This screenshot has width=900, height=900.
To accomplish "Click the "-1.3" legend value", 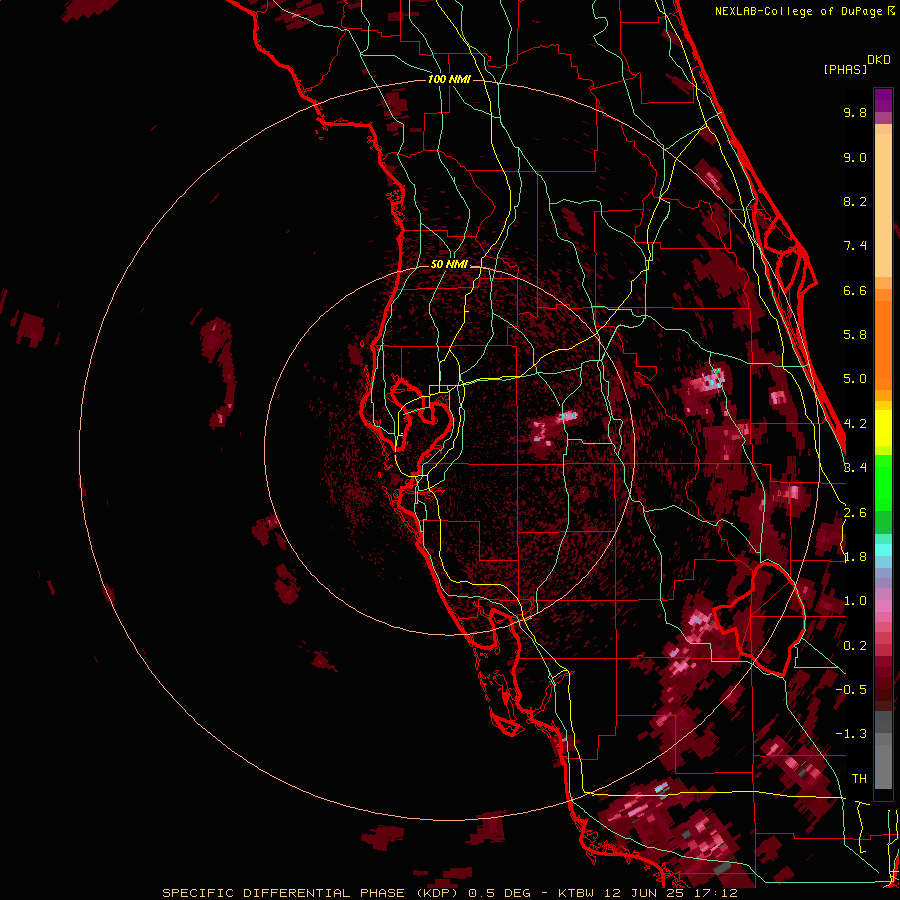I will 851,735.
